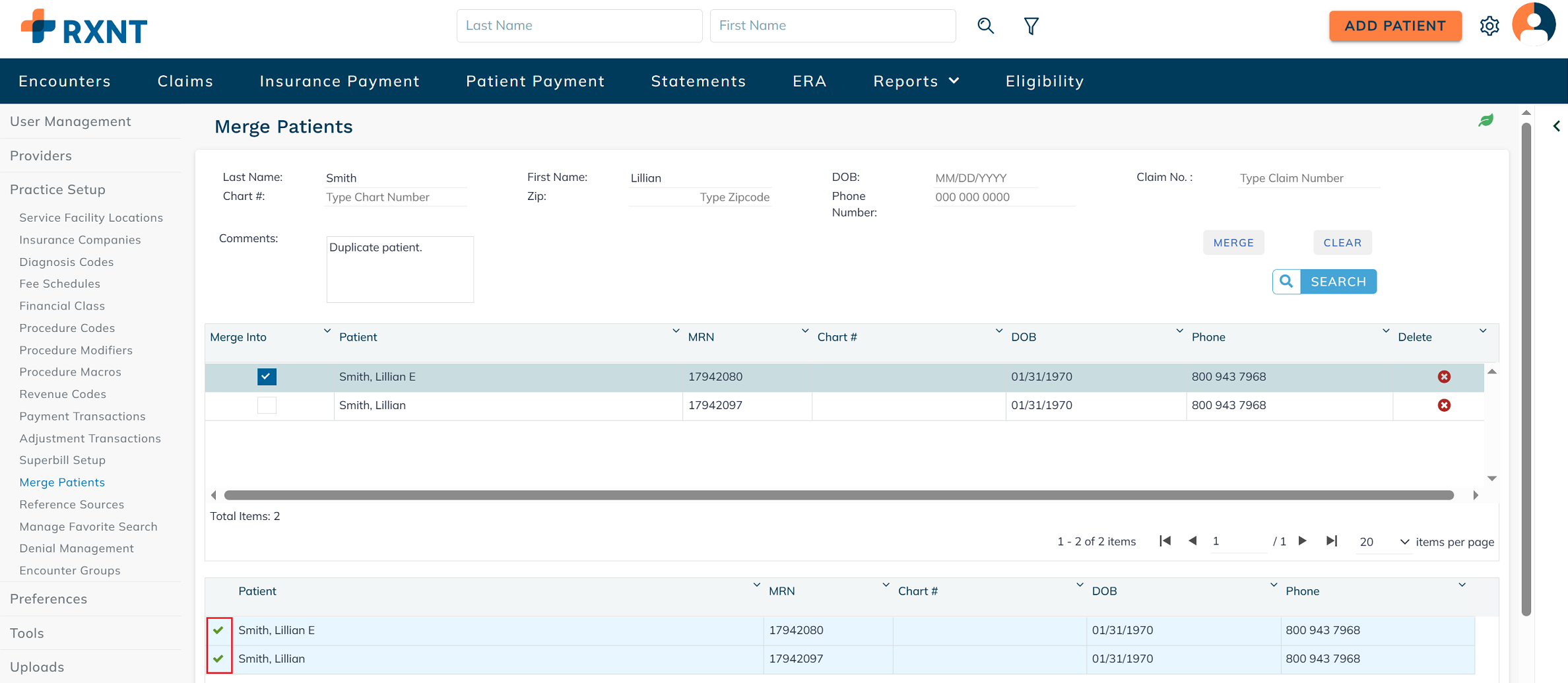Delete patient with MRN 17942097
This screenshot has height=683, width=1568.
click(1444, 405)
